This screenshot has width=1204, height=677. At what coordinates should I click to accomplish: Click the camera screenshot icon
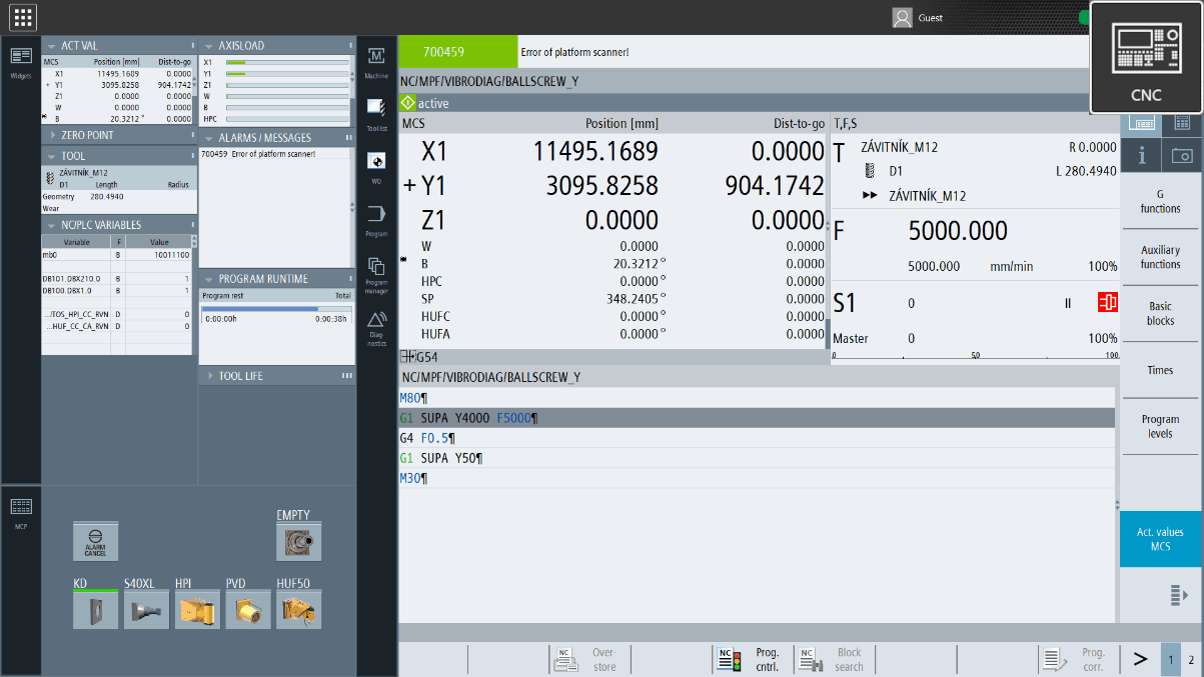click(x=1181, y=155)
